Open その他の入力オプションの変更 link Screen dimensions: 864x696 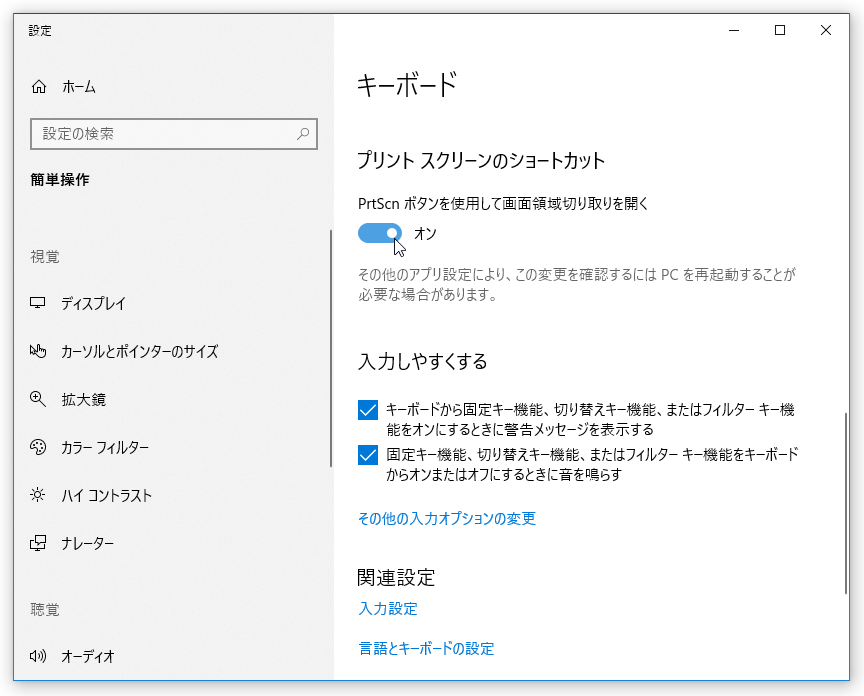tap(447, 519)
